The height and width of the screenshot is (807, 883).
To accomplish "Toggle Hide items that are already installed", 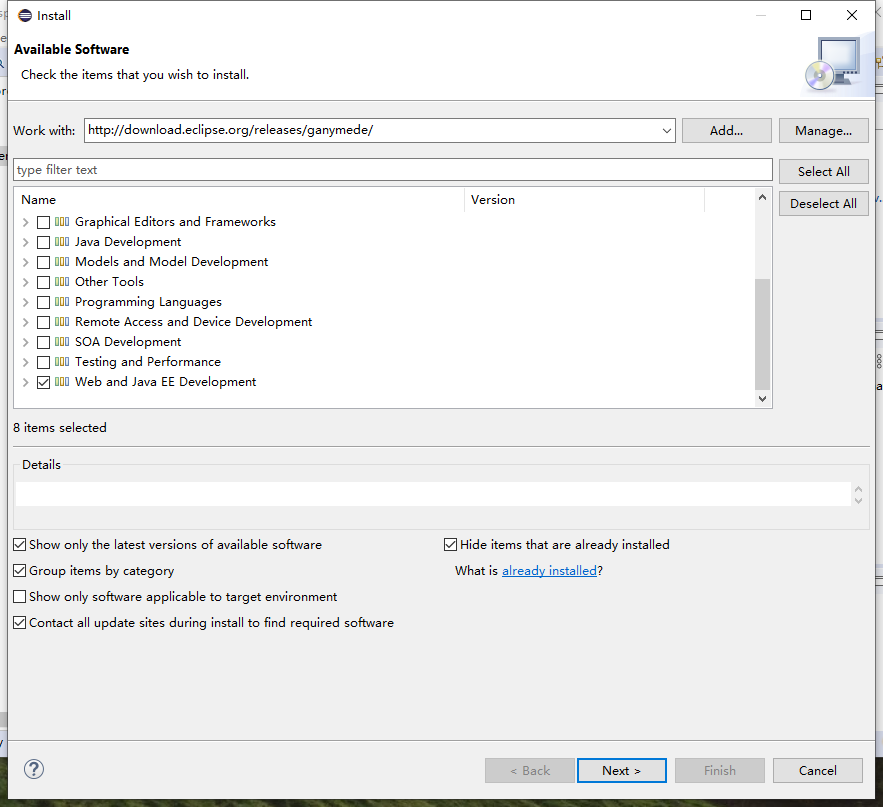I will (x=451, y=545).
